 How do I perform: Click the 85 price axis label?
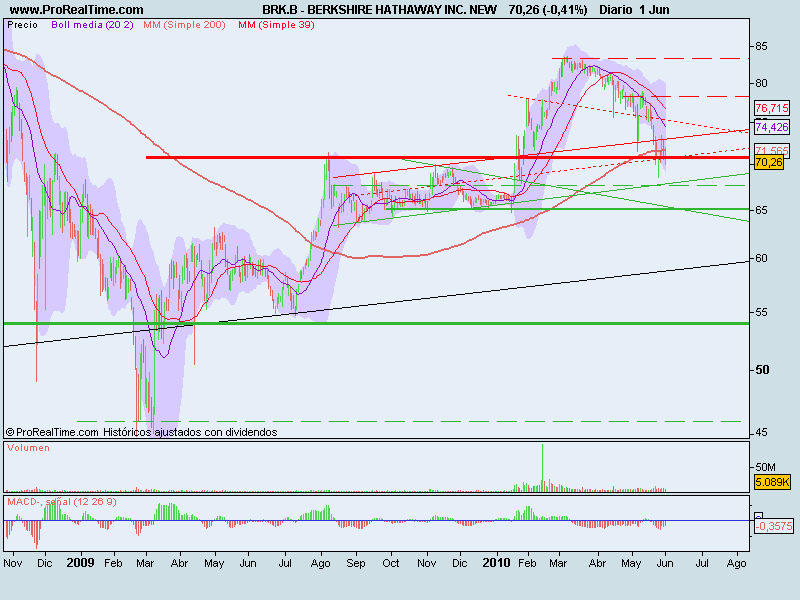click(761, 47)
